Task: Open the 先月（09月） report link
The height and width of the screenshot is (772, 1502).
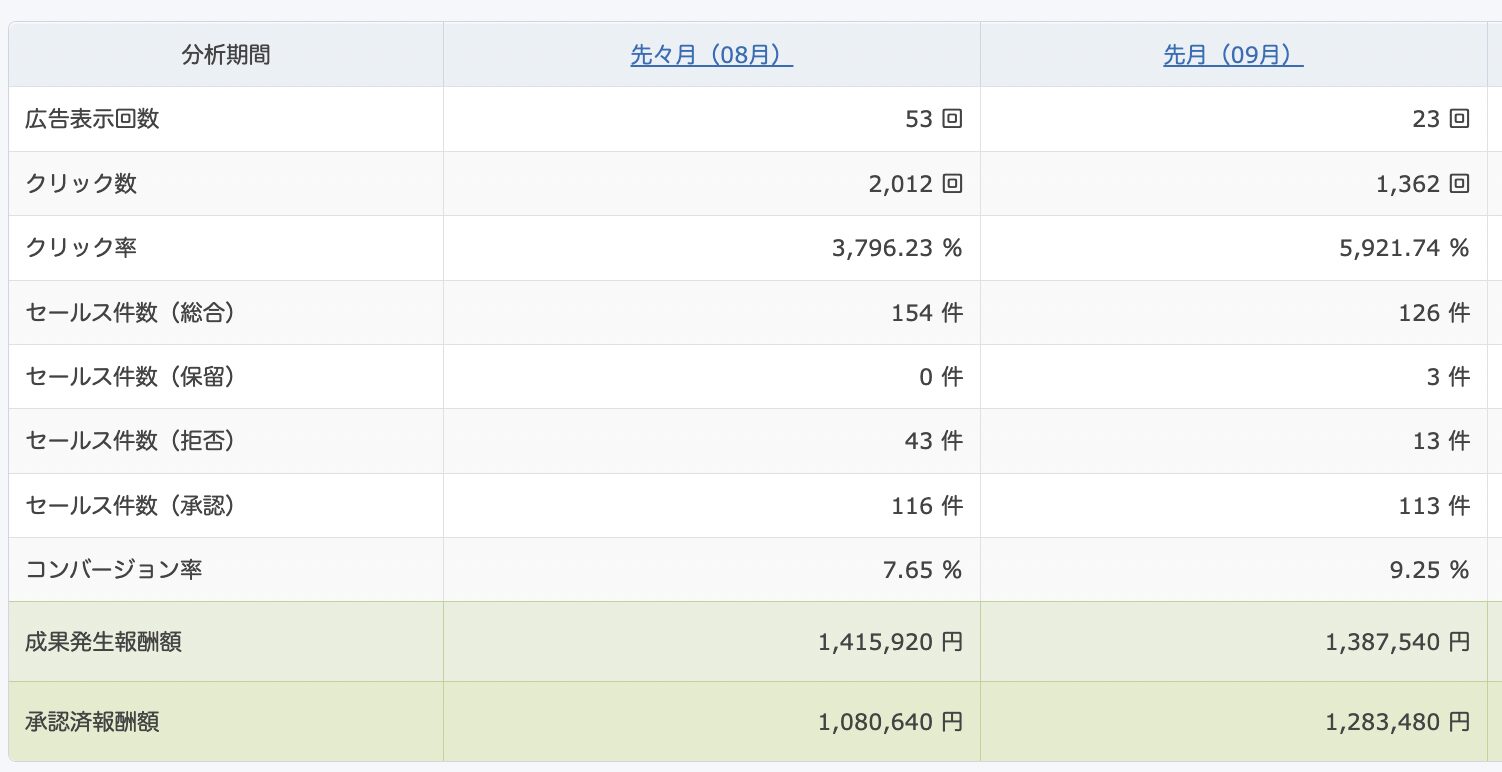Action: 1232,55
